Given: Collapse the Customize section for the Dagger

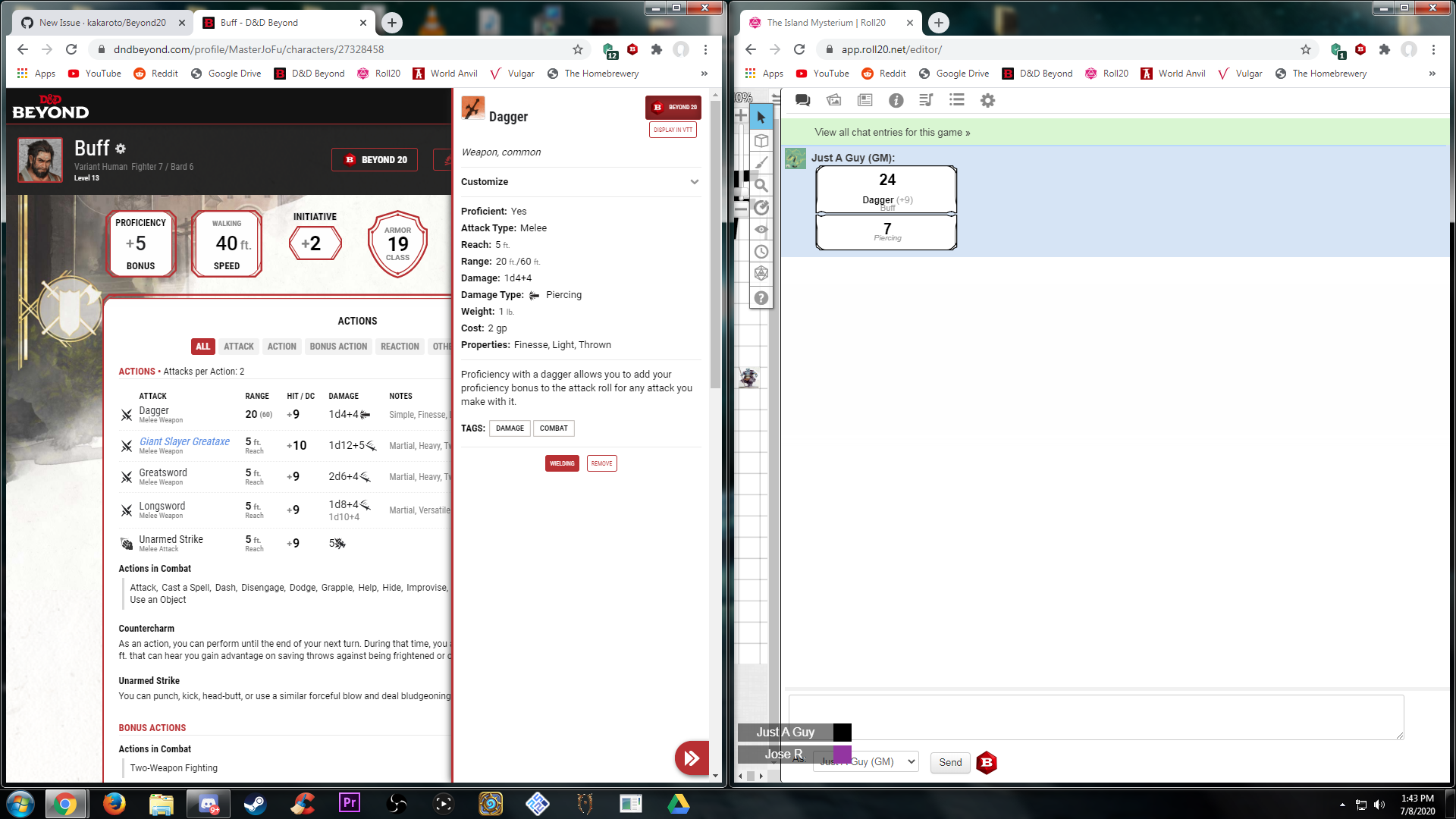Looking at the screenshot, I should point(694,182).
